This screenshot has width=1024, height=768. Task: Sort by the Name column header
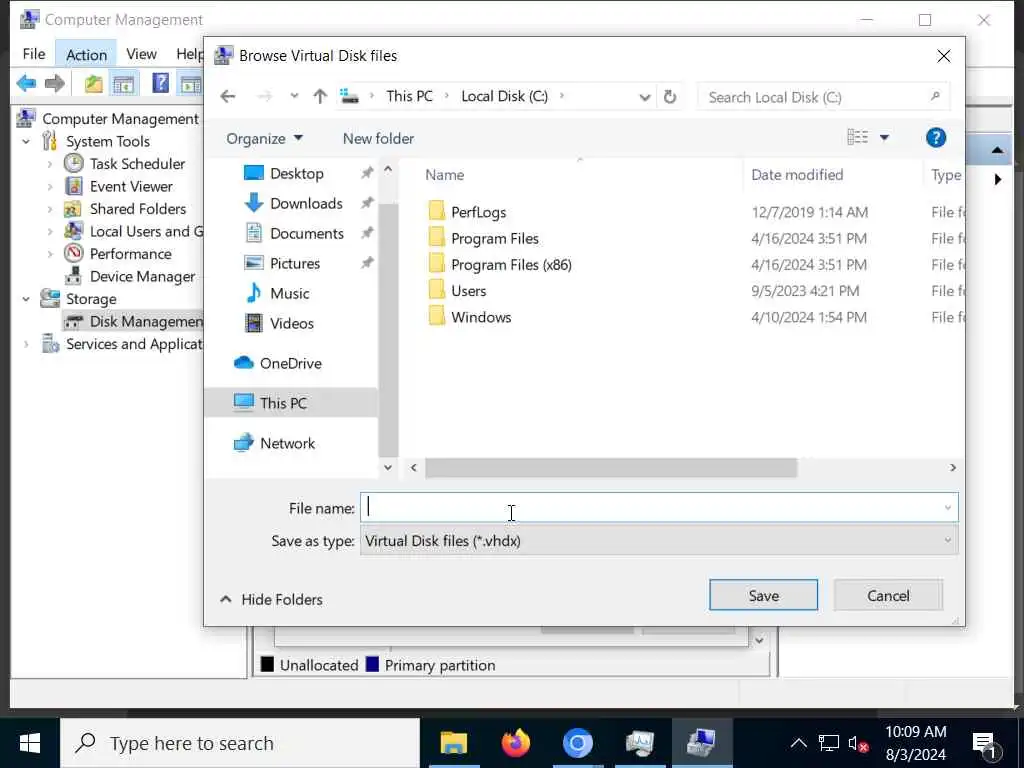[444, 175]
